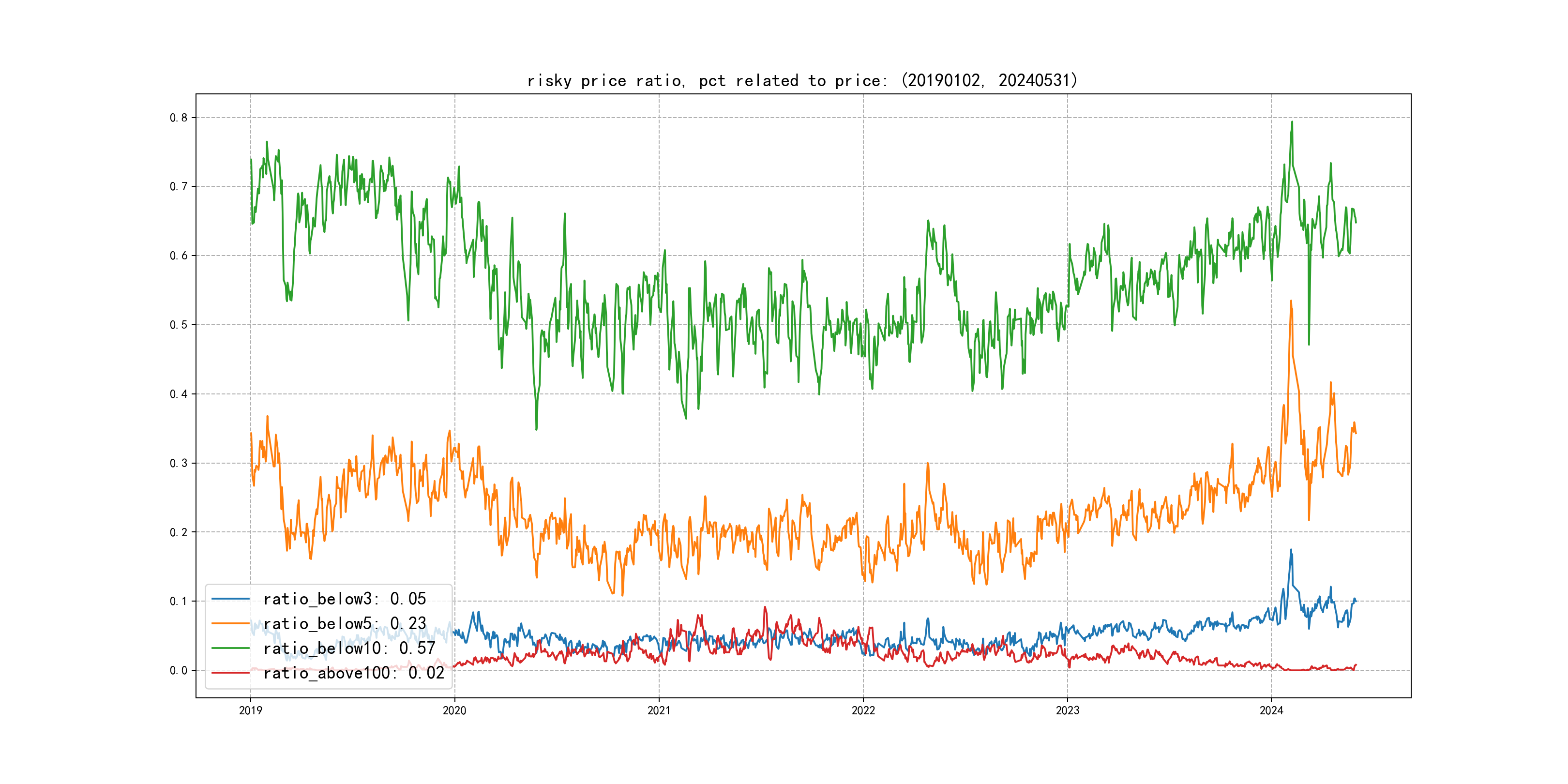Image resolution: width=1568 pixels, height=784 pixels.
Task: Select the 'ratio_below5: 0.23' legend label
Action: click(345, 623)
